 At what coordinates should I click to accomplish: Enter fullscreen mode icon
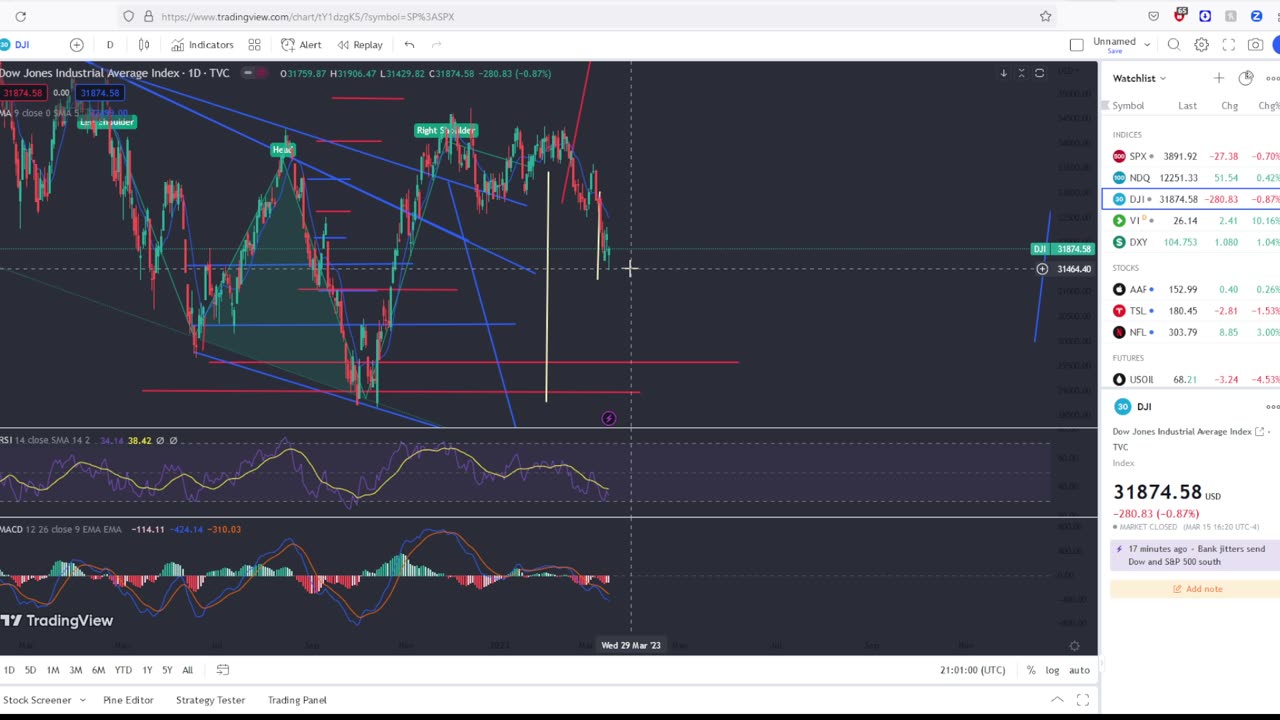point(1228,45)
